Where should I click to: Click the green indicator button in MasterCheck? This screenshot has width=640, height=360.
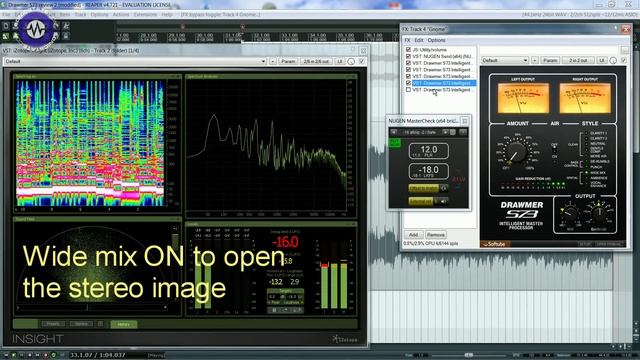pos(395,143)
